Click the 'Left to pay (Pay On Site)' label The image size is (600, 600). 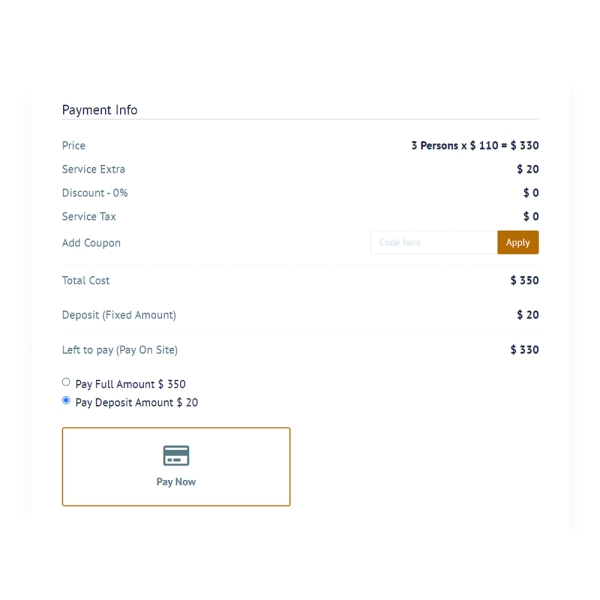120,350
